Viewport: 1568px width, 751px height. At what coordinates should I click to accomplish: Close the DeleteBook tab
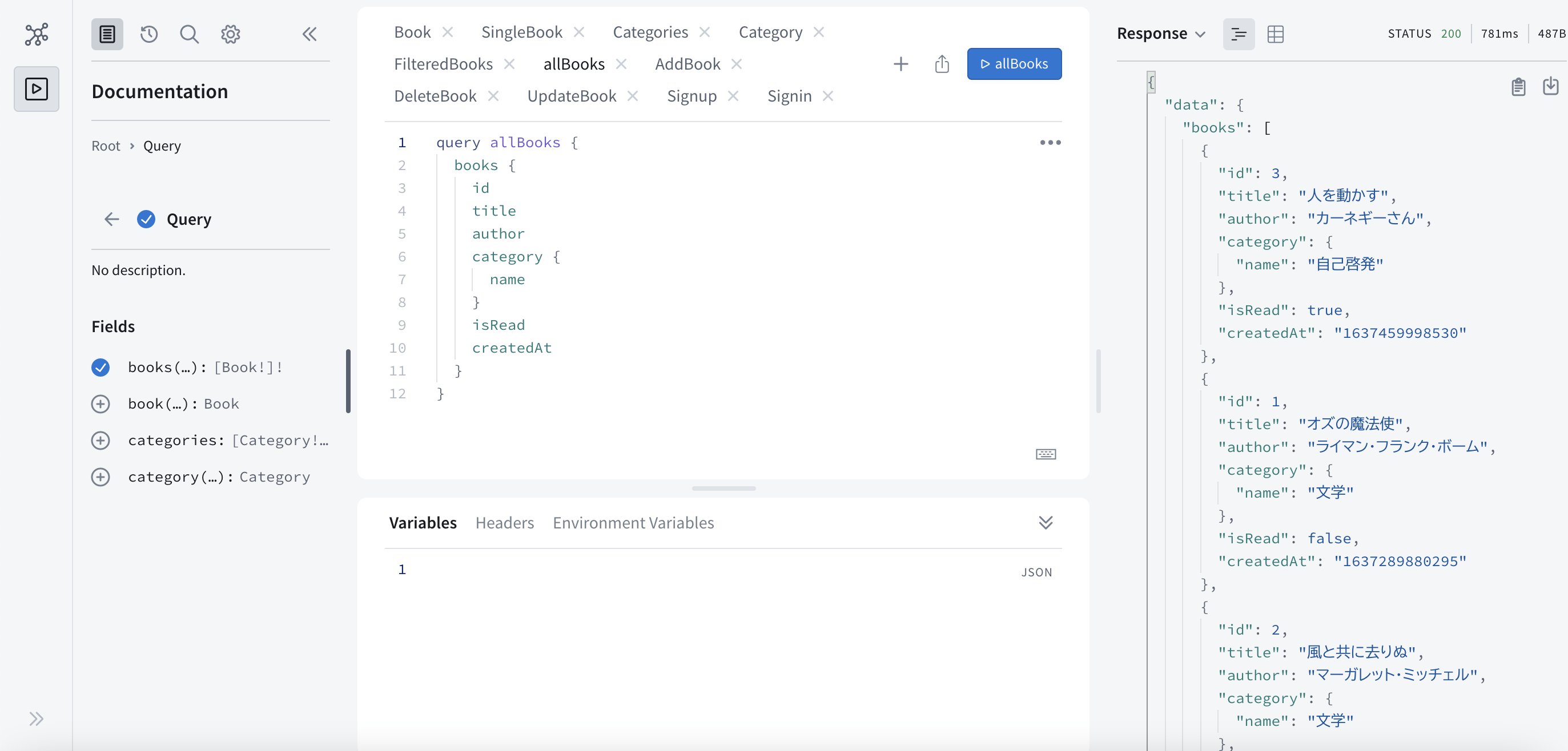coord(493,95)
